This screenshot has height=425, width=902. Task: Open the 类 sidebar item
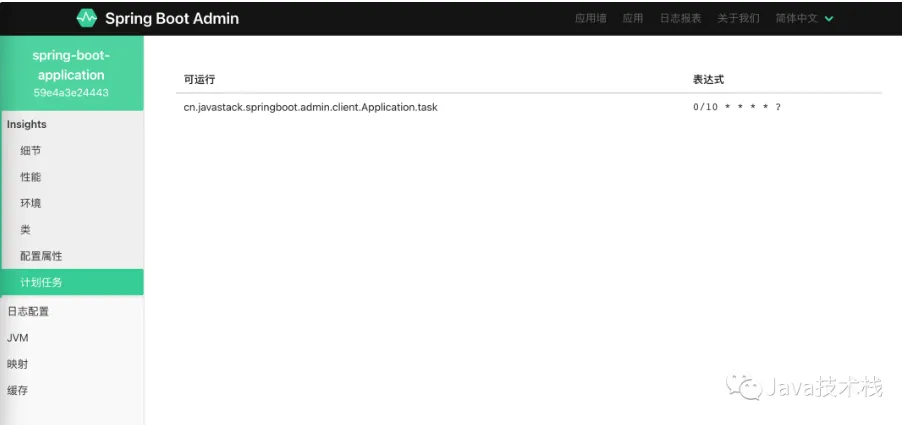tap(72, 229)
